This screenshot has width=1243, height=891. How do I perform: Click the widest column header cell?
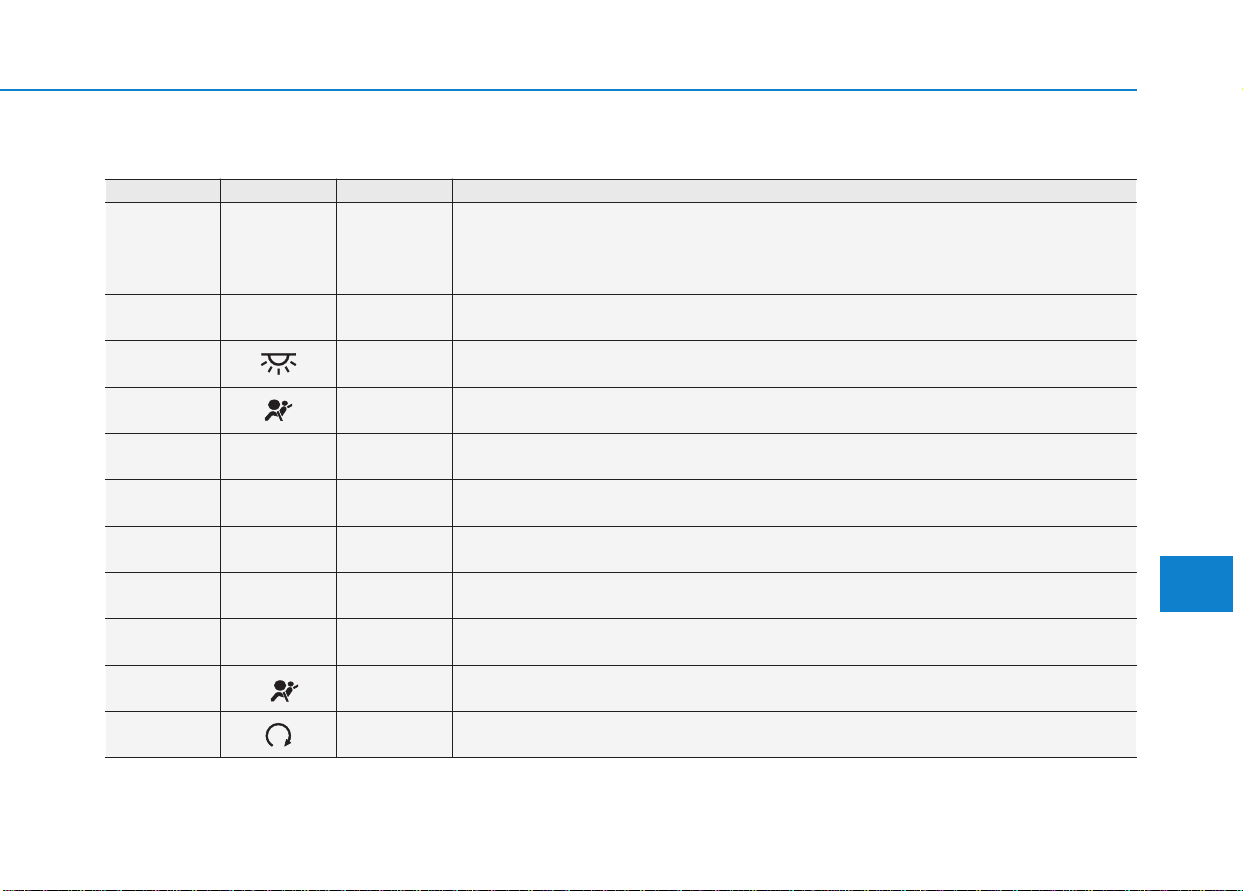[794, 191]
